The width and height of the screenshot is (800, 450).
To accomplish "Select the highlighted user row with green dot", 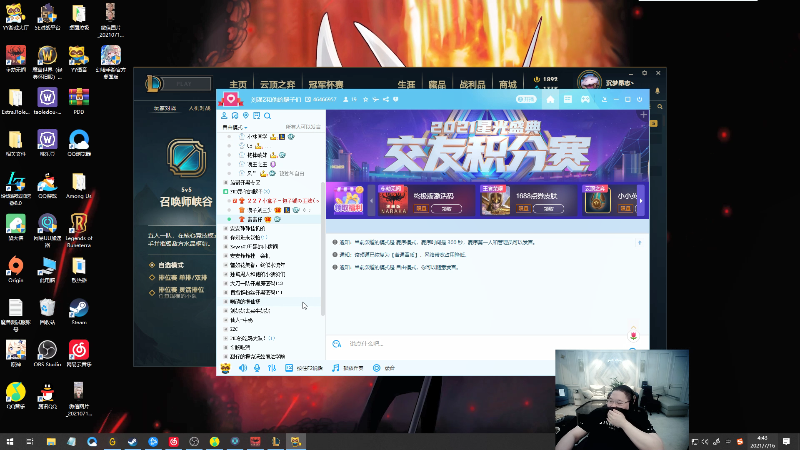I will point(270,219).
